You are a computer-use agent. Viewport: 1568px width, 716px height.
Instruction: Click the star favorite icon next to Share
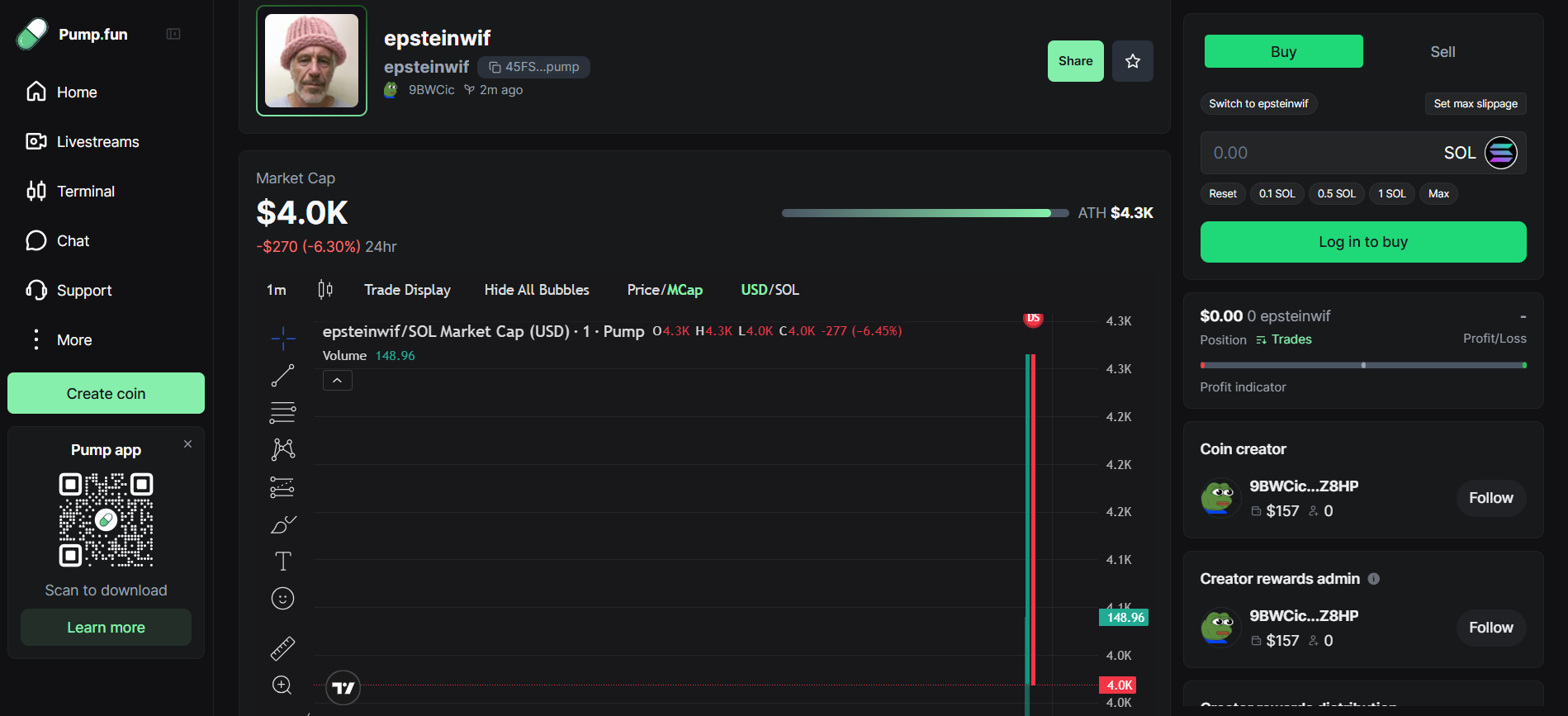(x=1133, y=61)
